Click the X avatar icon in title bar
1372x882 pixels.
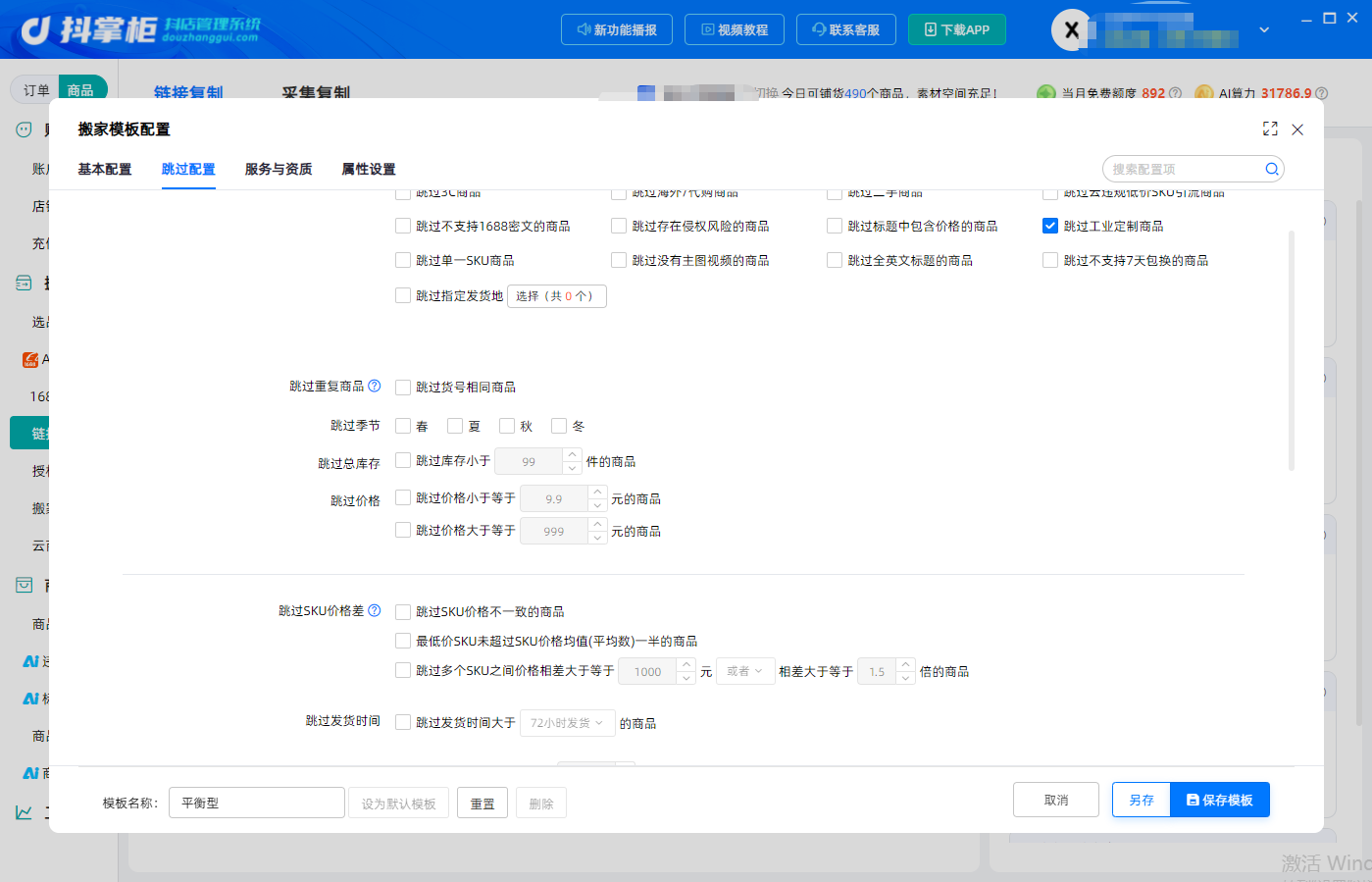click(x=1072, y=29)
